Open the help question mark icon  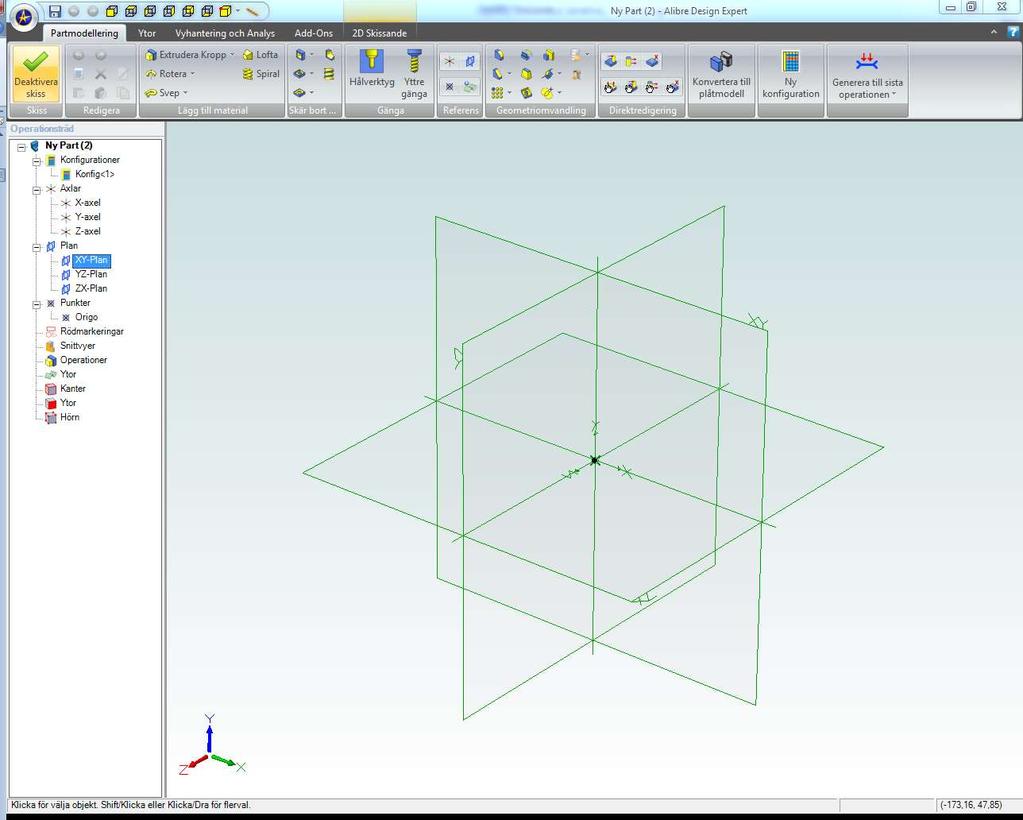pos(1013,32)
